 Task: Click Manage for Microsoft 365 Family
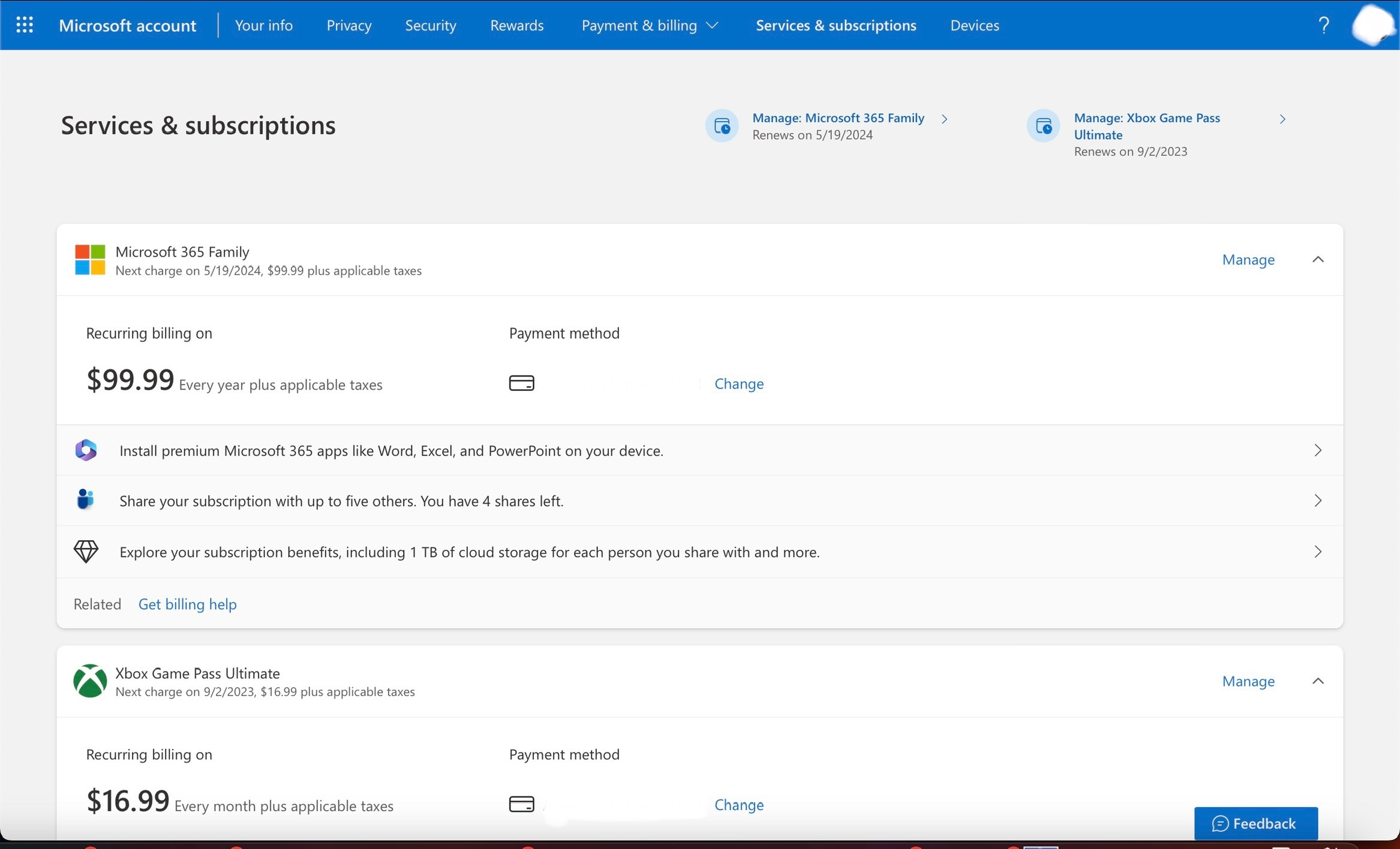pyautogui.click(x=1248, y=260)
